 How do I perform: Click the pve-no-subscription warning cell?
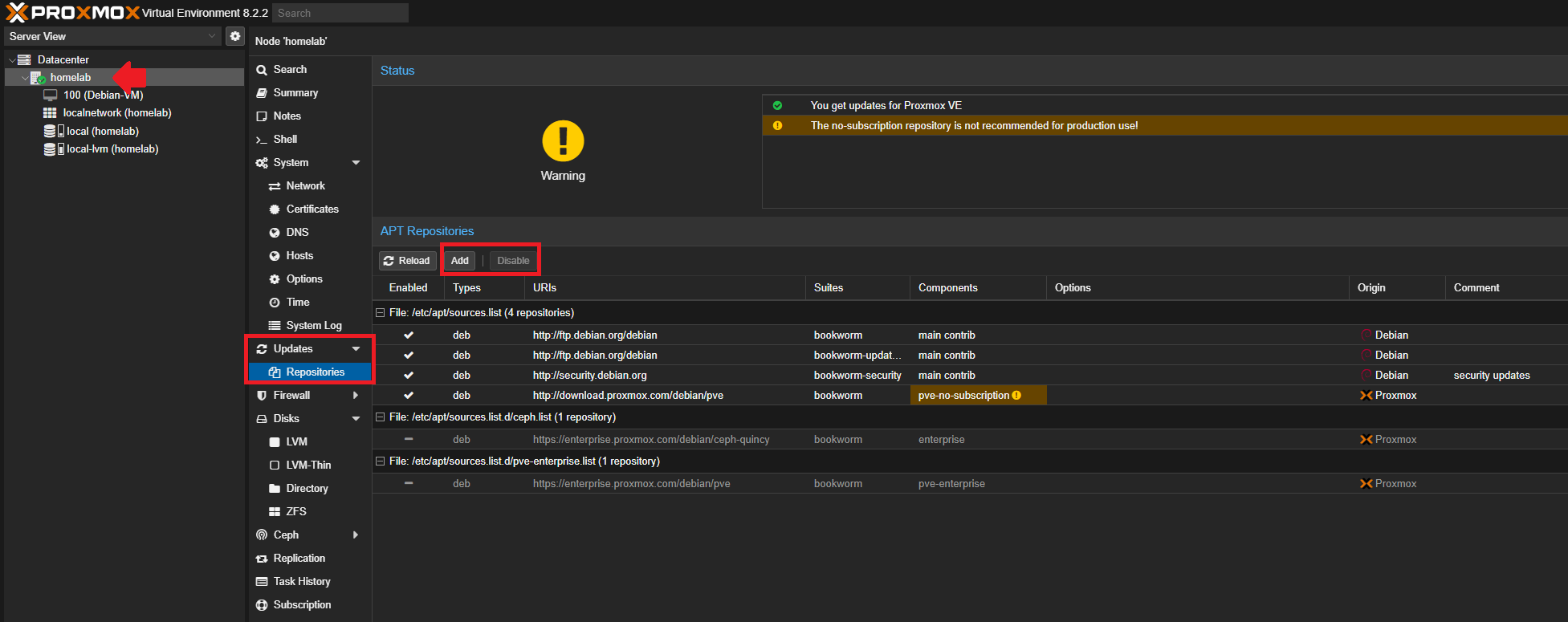click(978, 396)
